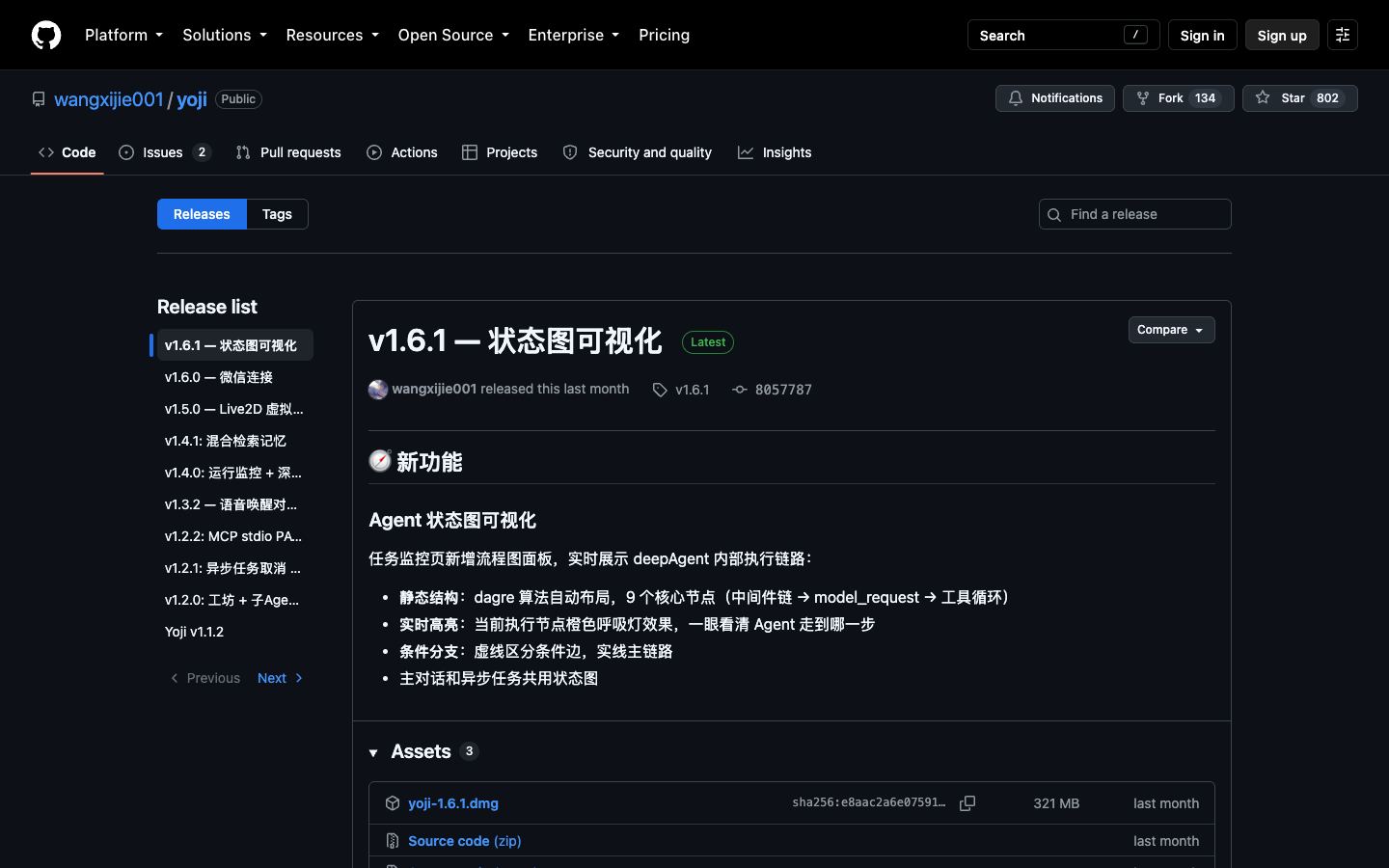Select v1.2.0: 工坊 release

[235, 600]
